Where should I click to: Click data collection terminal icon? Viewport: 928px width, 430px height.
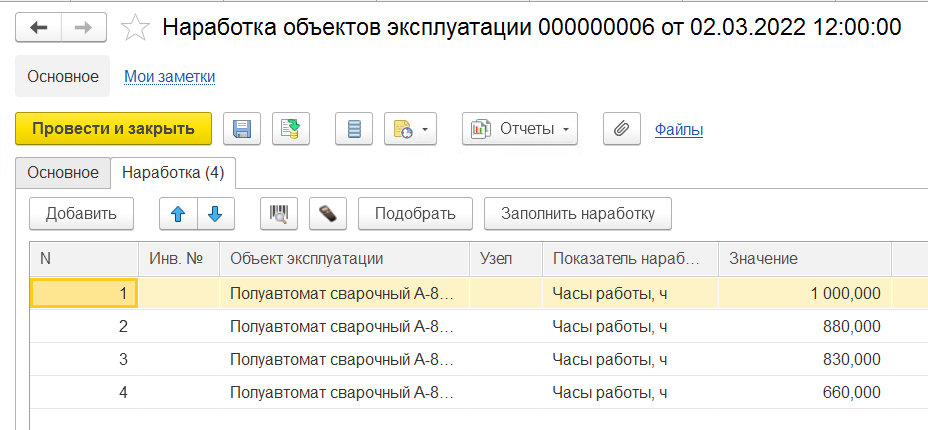point(327,213)
